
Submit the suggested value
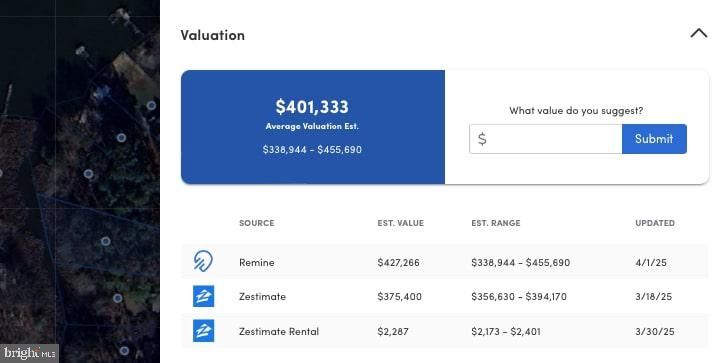[654, 139]
